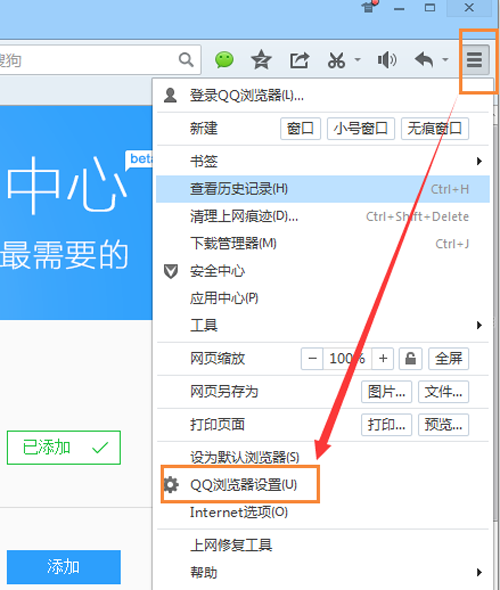This screenshot has height=590, width=500.
Task: Save page as 文件... button
Action: [444, 392]
